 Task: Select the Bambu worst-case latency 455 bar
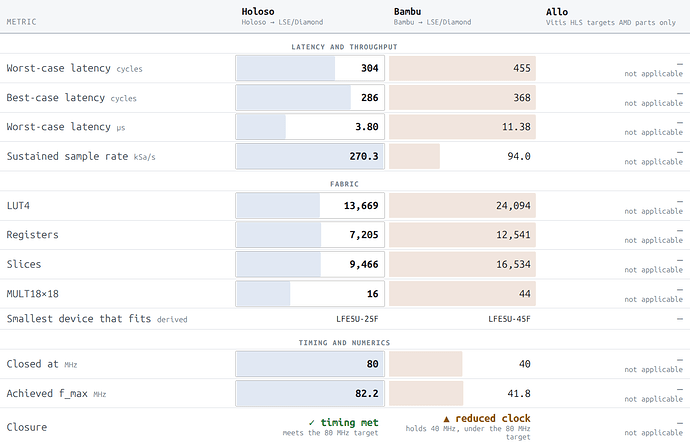(x=462, y=68)
